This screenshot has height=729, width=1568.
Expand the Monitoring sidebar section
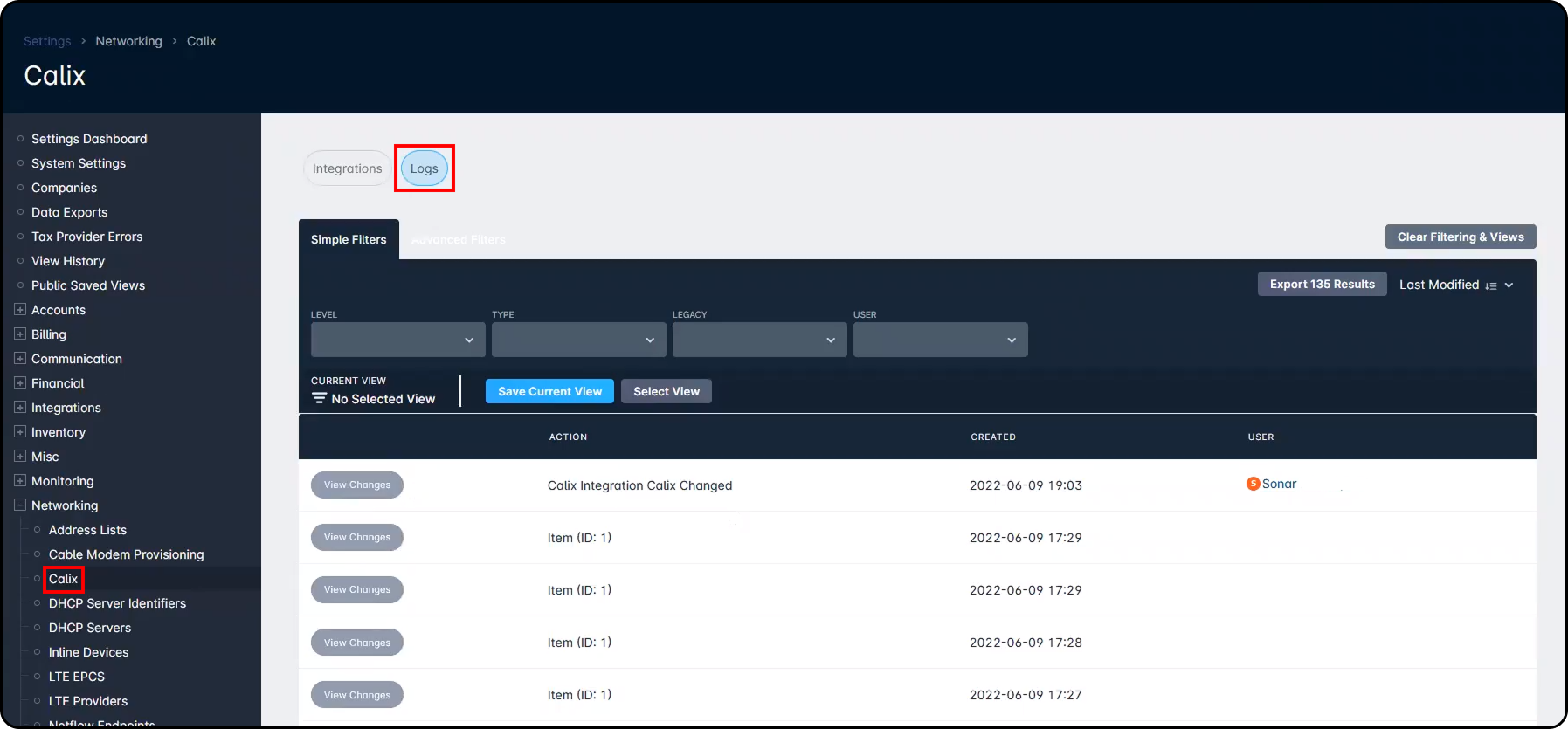click(x=20, y=481)
